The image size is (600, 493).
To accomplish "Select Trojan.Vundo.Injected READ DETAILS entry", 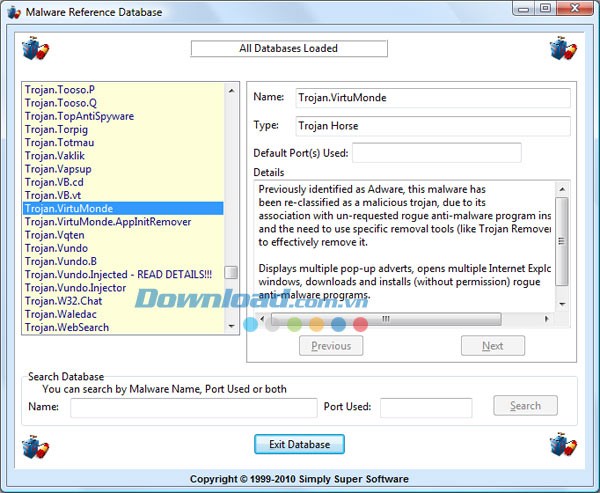I will pos(123,274).
